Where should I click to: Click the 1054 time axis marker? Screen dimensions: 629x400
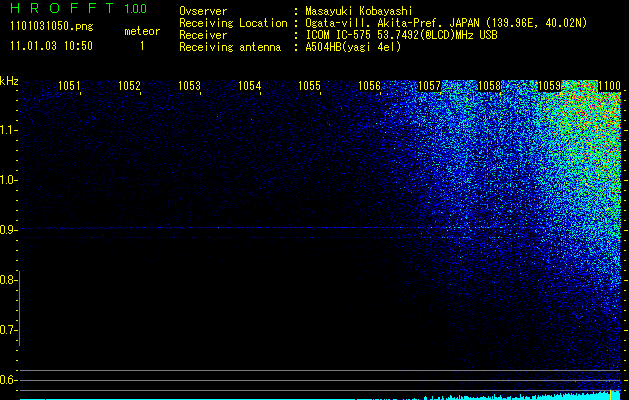pyautogui.click(x=250, y=86)
